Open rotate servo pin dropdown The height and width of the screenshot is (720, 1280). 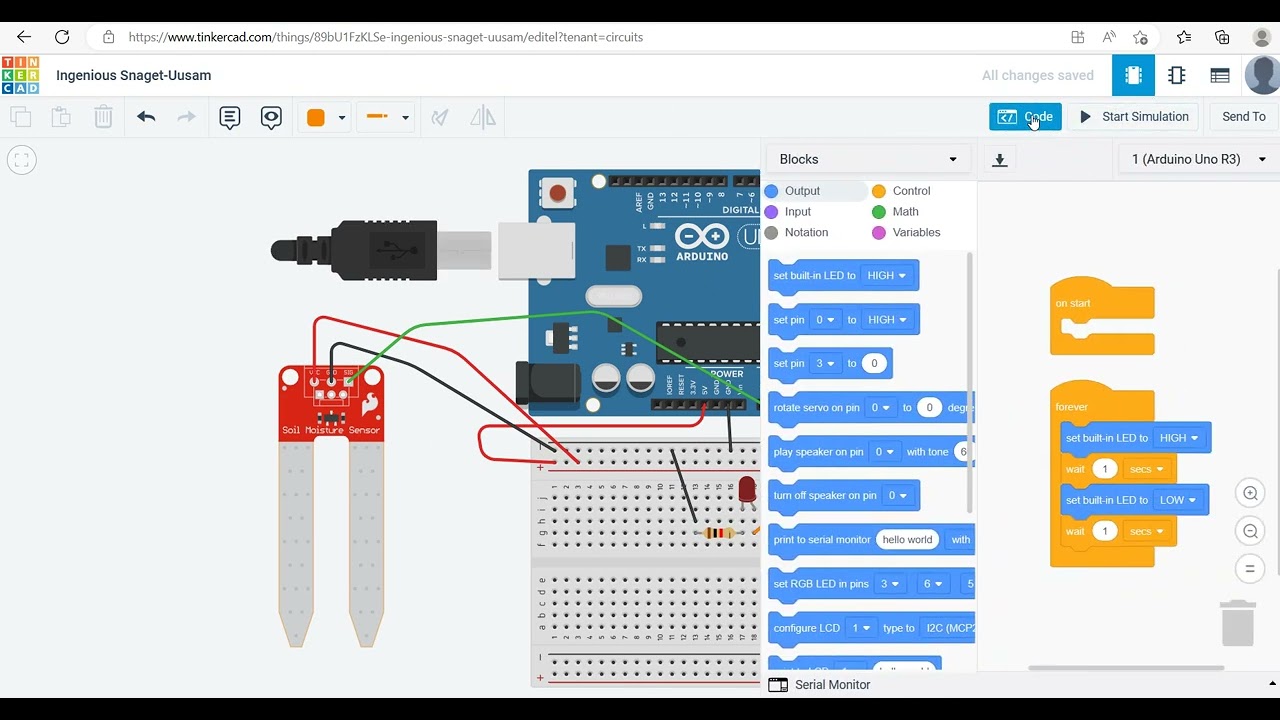[x=881, y=408]
